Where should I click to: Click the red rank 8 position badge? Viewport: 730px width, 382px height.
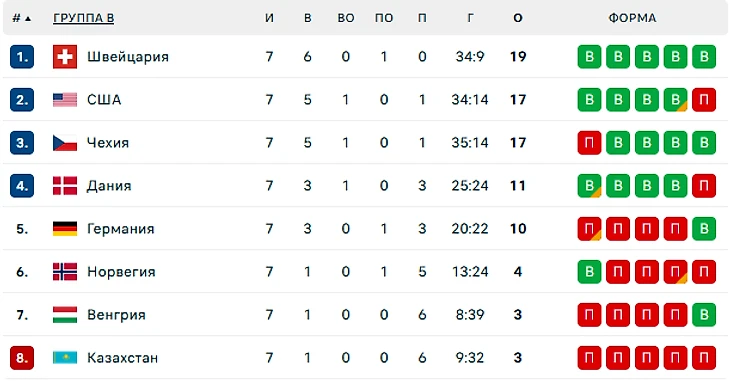tap(22, 358)
